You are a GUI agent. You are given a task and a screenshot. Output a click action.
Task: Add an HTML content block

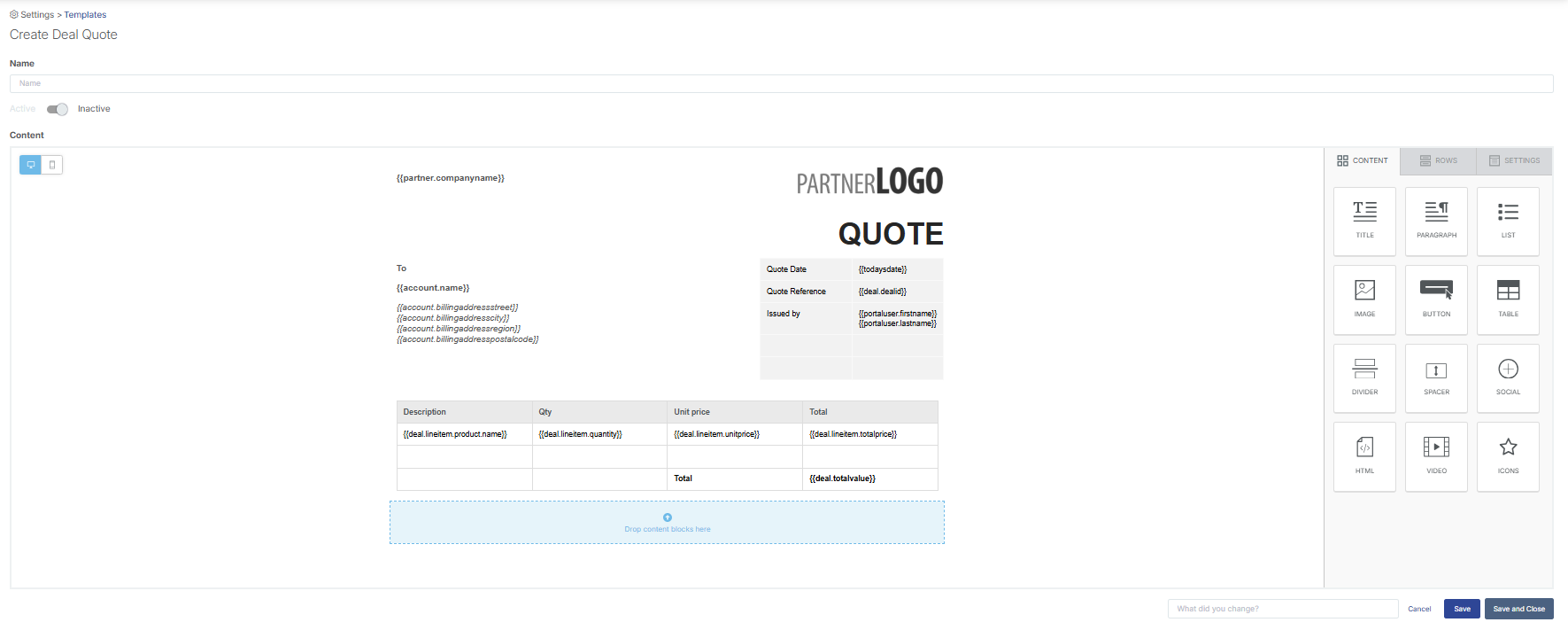point(1364,456)
